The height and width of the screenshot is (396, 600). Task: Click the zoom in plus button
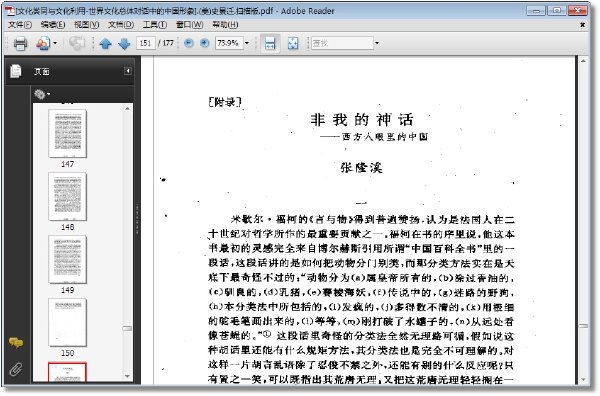point(205,43)
